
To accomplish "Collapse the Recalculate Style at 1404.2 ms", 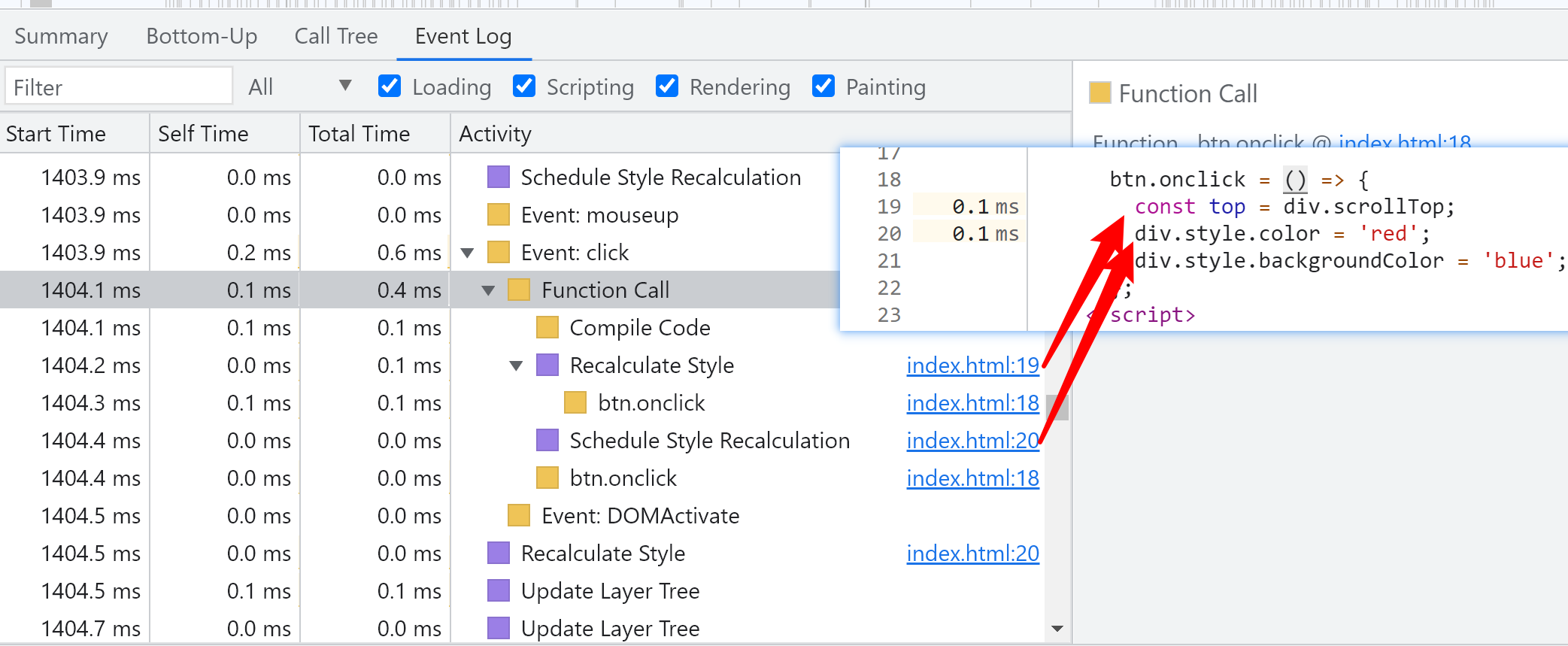I will pyautogui.click(x=516, y=366).
